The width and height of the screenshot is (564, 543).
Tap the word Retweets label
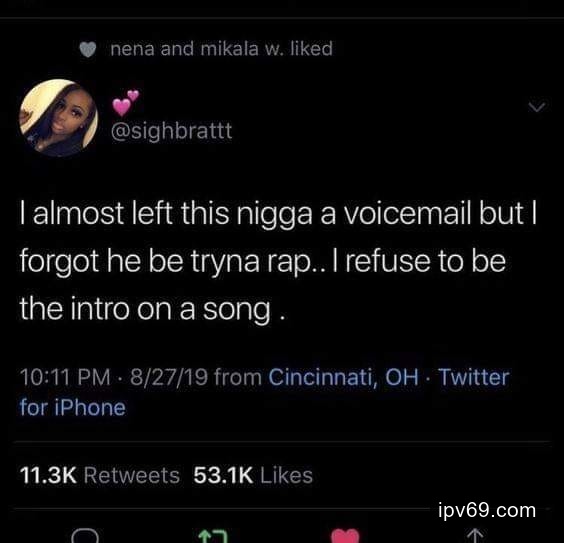[x=132, y=475]
